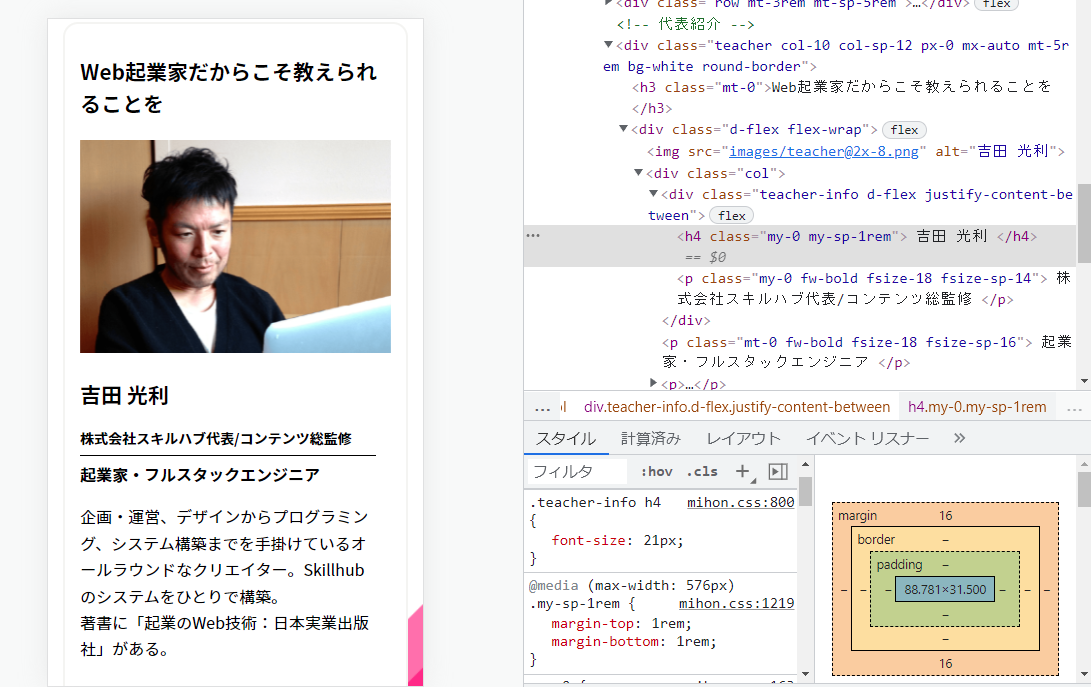This screenshot has height=687, width=1091.
Task: Open the mihon.css:800 source link
Action: [740, 503]
